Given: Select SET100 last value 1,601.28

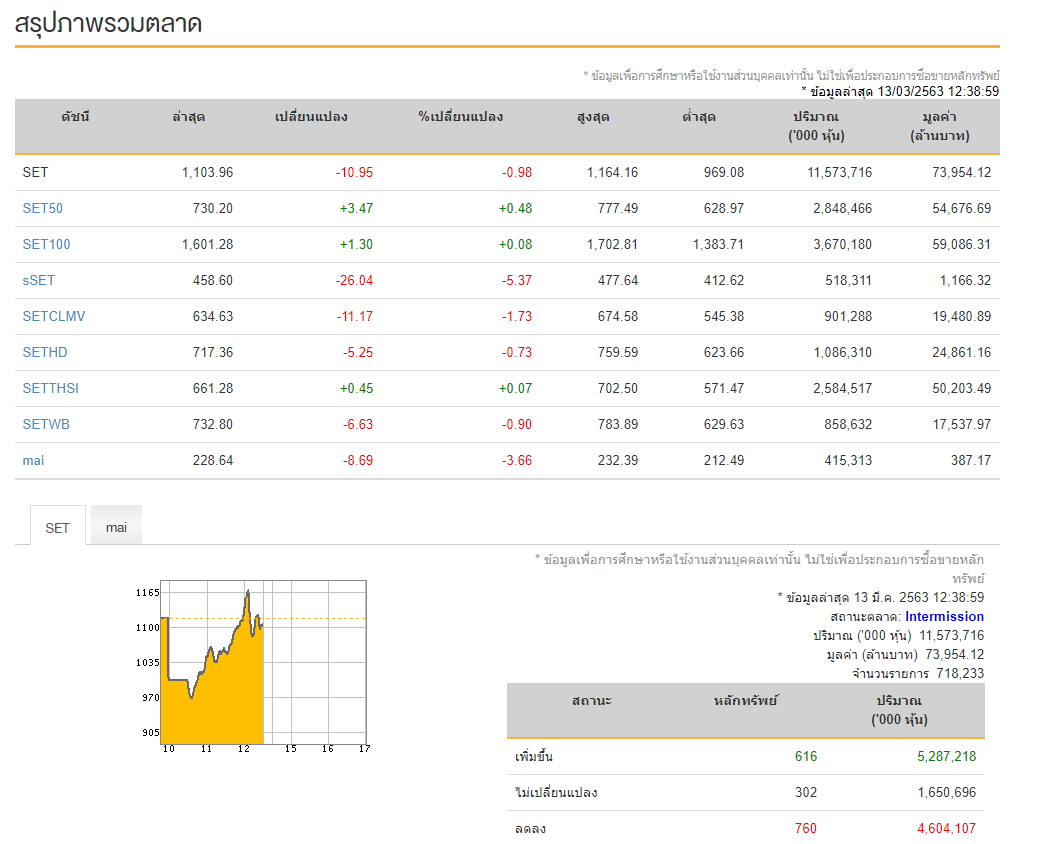Looking at the screenshot, I should click(207, 244).
